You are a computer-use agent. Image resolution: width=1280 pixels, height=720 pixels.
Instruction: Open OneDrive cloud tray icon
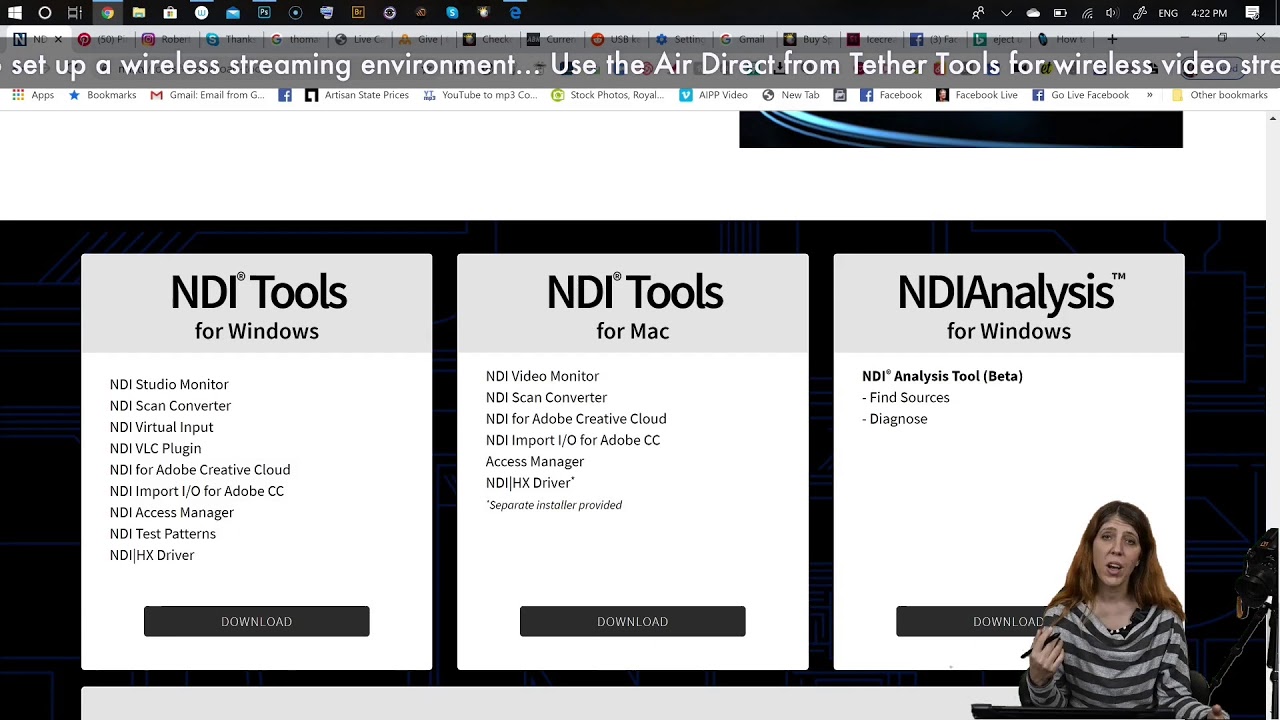1033,13
